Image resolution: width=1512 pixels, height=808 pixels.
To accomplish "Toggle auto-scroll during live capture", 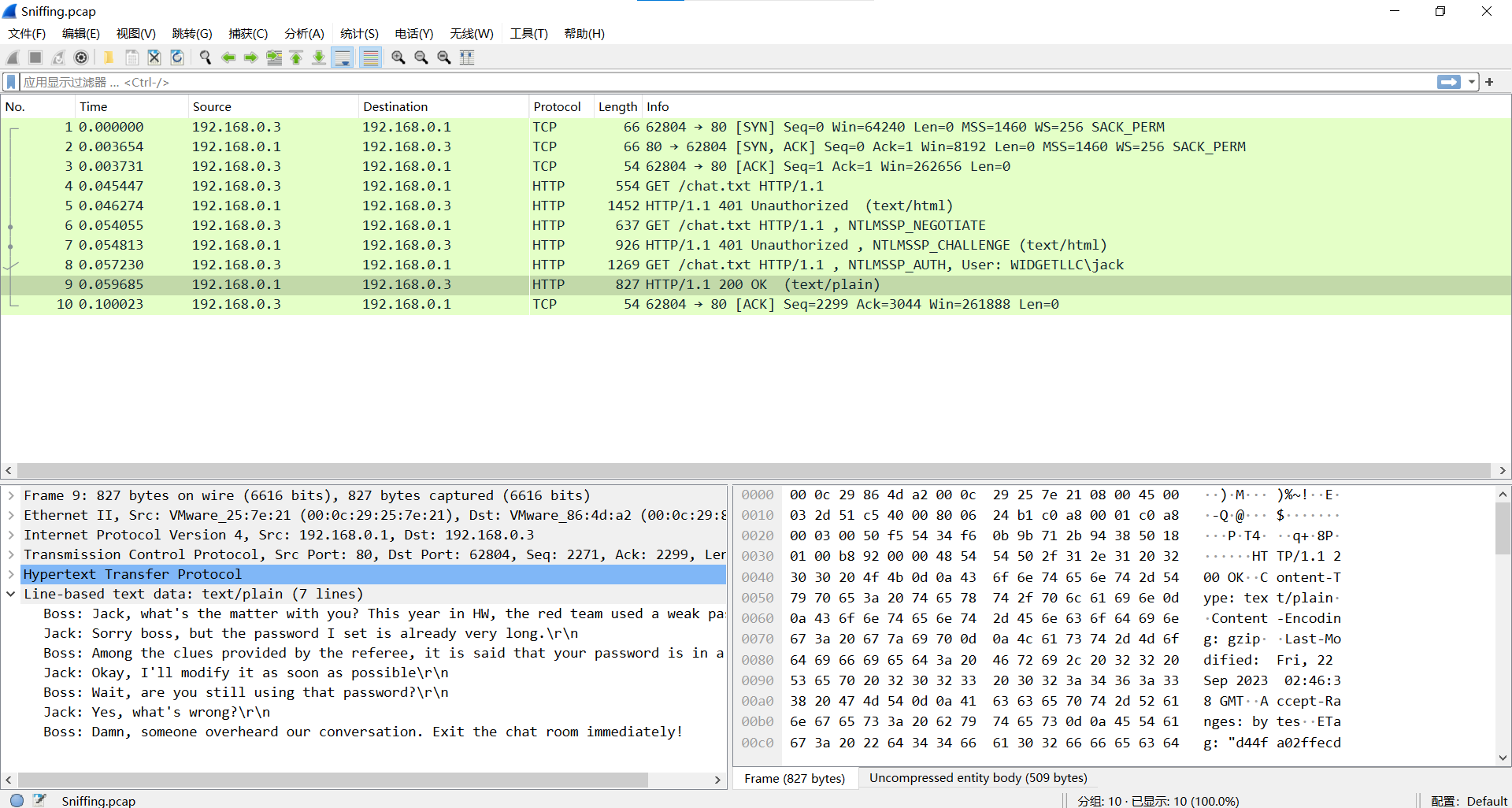I will [343, 57].
